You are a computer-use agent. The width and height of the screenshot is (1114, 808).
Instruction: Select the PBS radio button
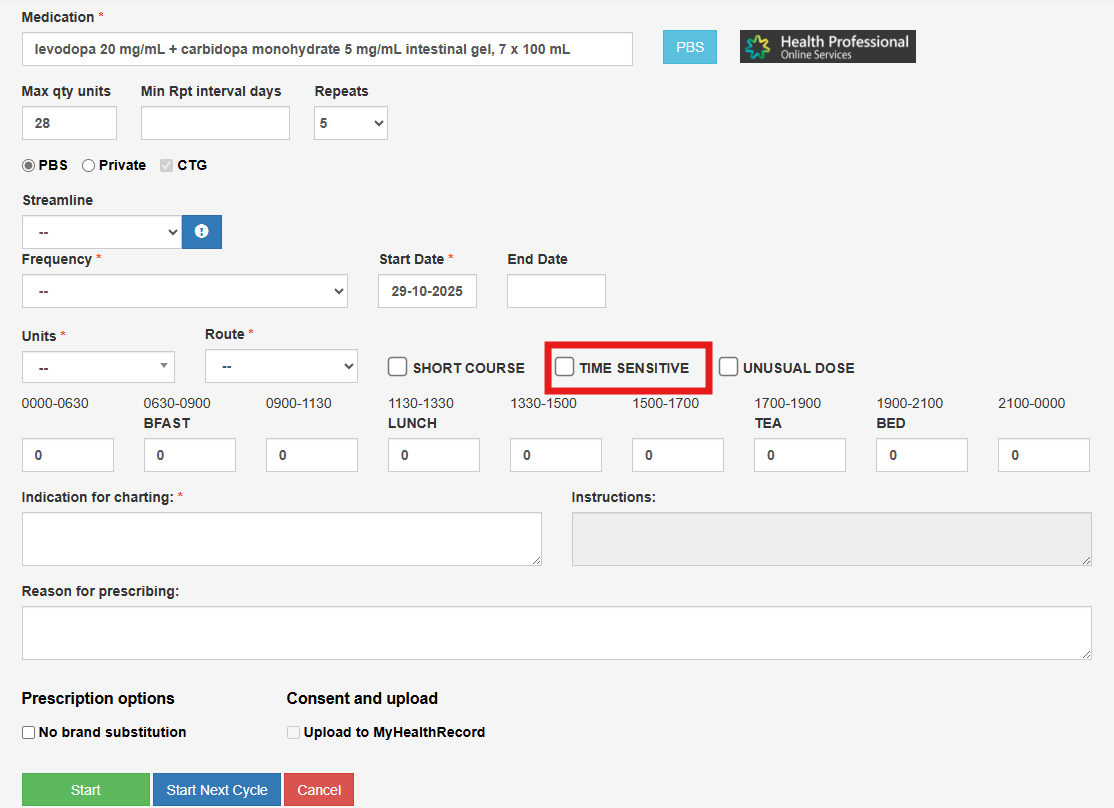[29, 165]
